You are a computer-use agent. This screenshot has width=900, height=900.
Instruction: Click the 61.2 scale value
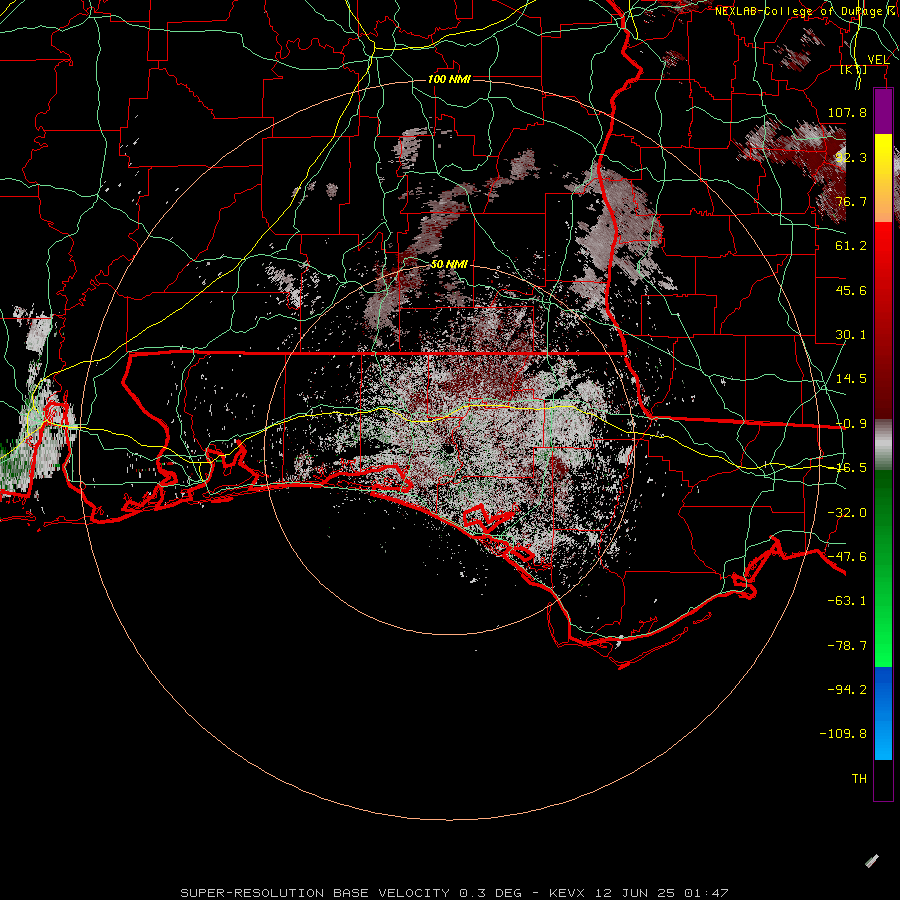(851, 246)
